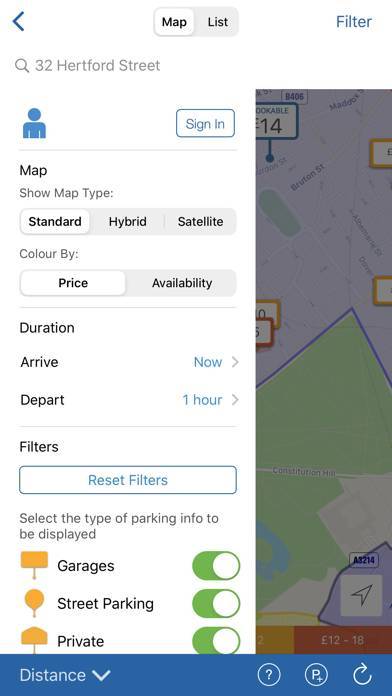Click the Sign In button
The height and width of the screenshot is (696, 392).
pos(205,123)
